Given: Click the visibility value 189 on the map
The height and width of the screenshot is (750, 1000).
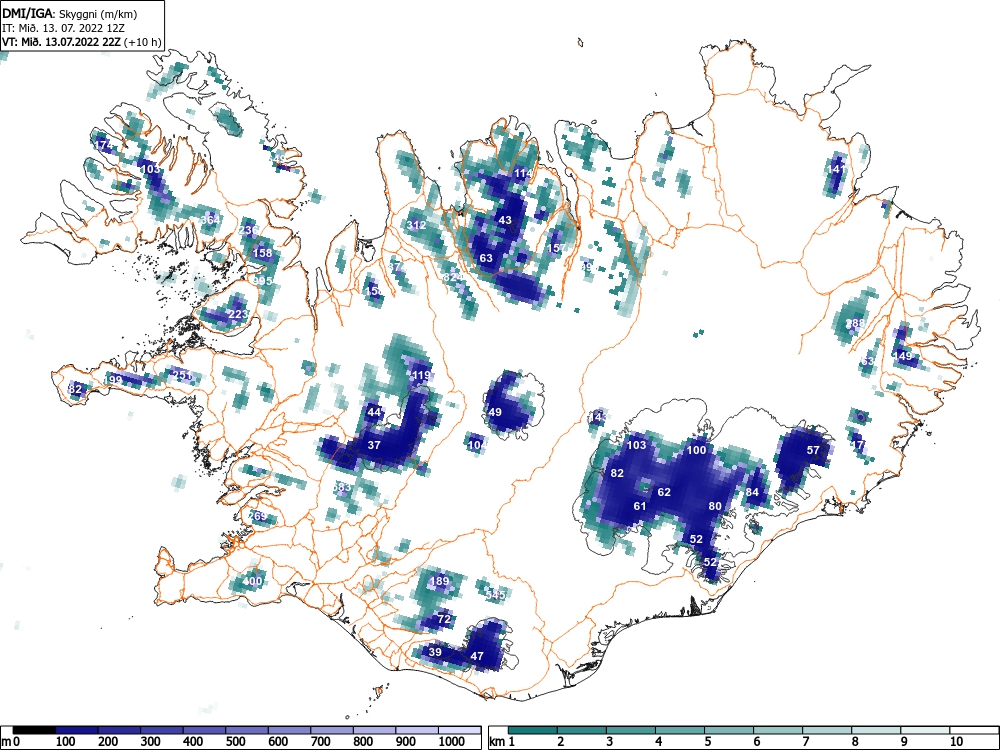Looking at the screenshot, I should tap(439, 581).
